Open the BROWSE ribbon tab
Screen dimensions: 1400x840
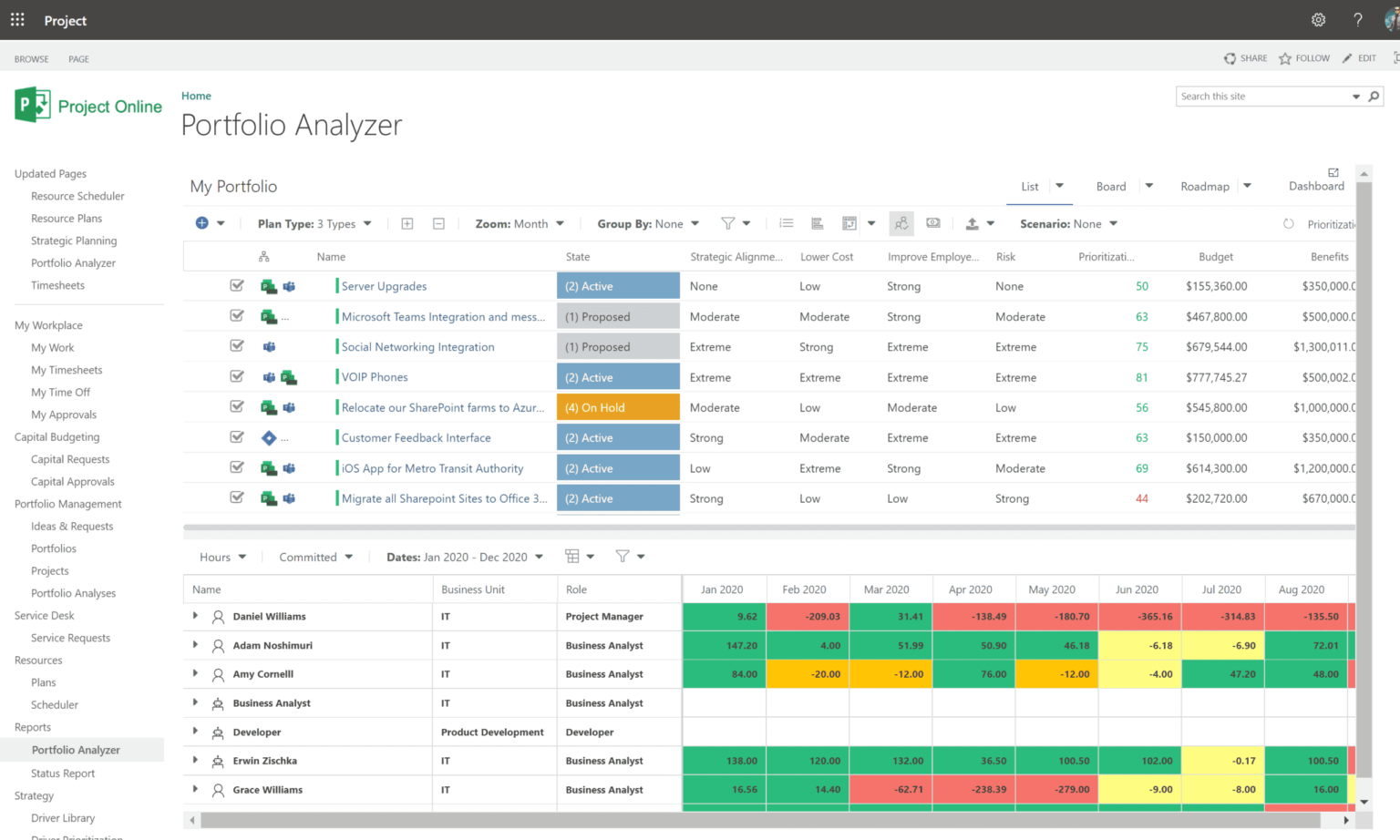click(x=32, y=59)
